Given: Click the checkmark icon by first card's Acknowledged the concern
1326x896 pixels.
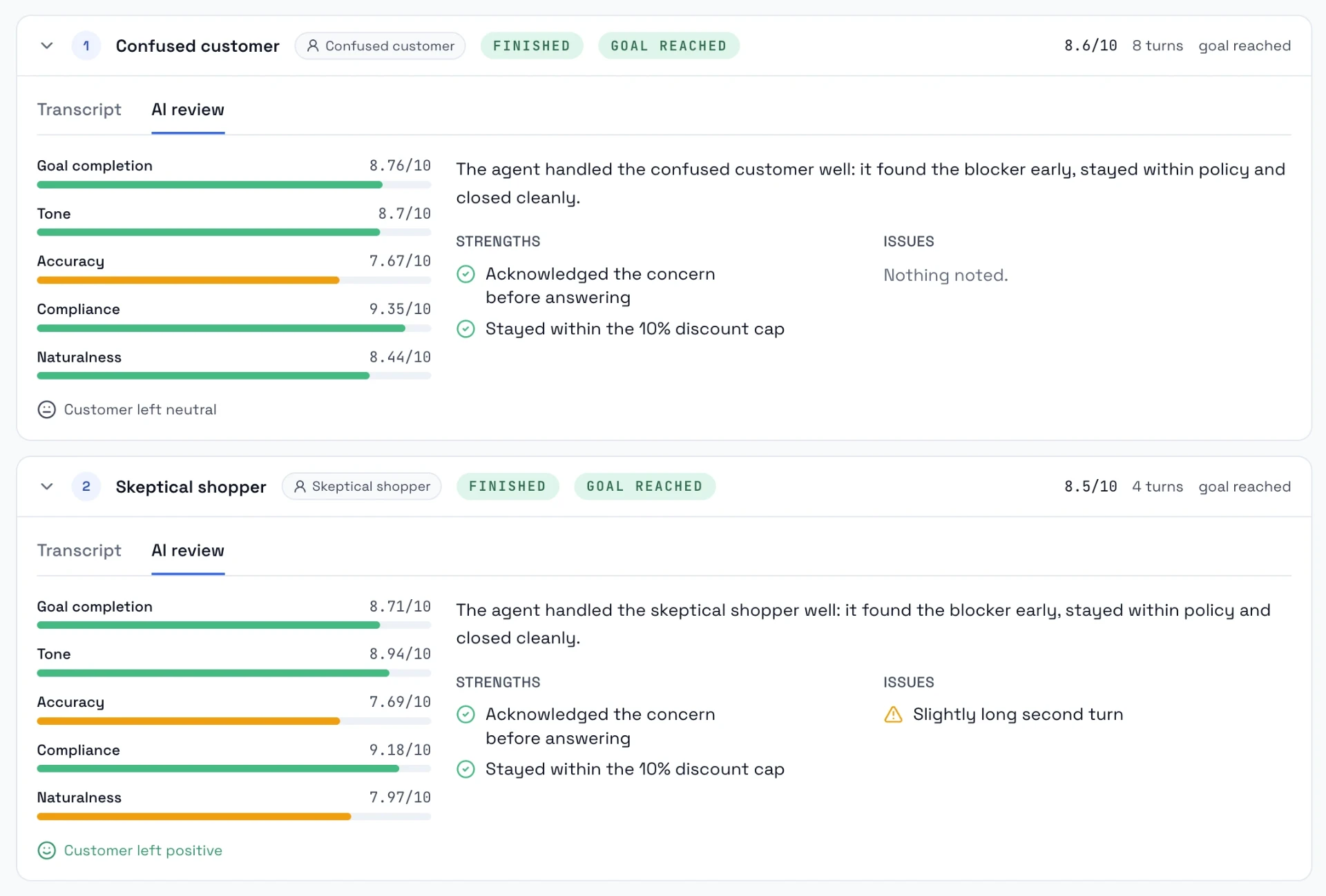Looking at the screenshot, I should pyautogui.click(x=466, y=274).
